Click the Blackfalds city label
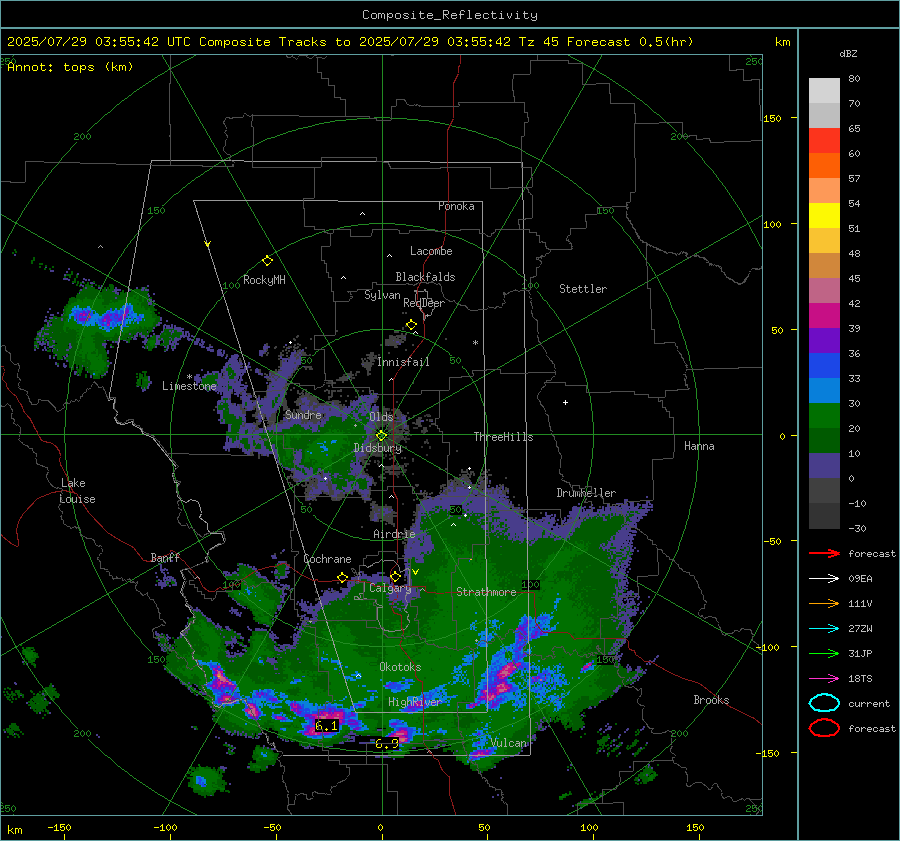Viewport: 900px width, 841px height. click(x=425, y=277)
